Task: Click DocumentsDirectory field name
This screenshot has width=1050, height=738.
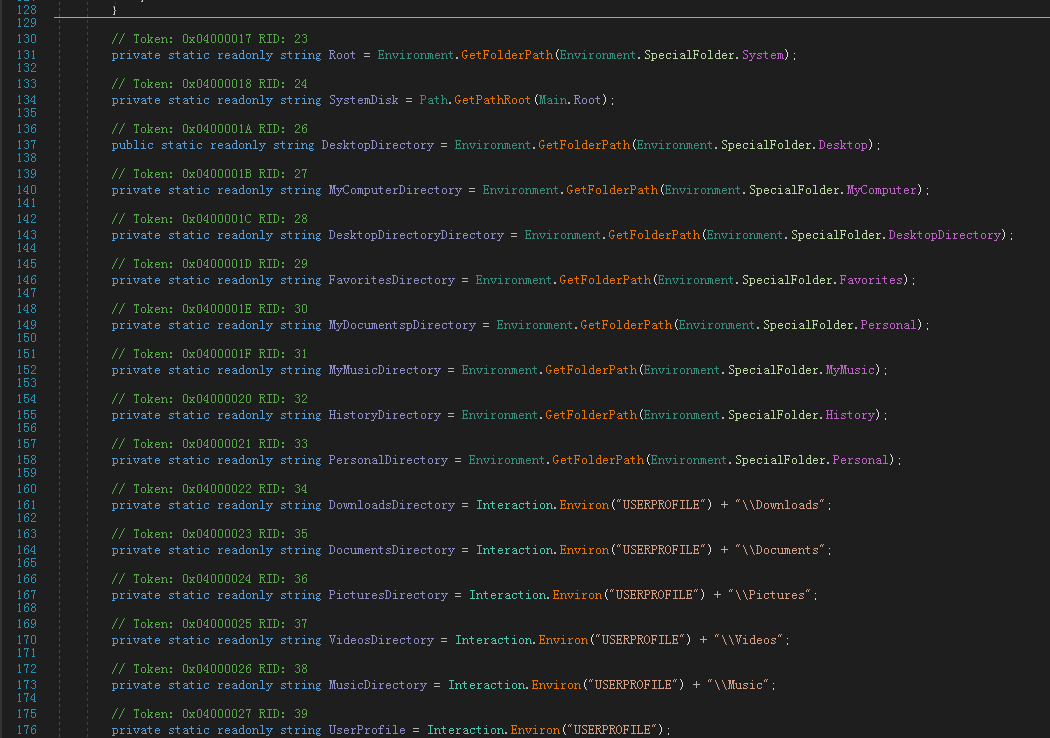Action: (391, 550)
